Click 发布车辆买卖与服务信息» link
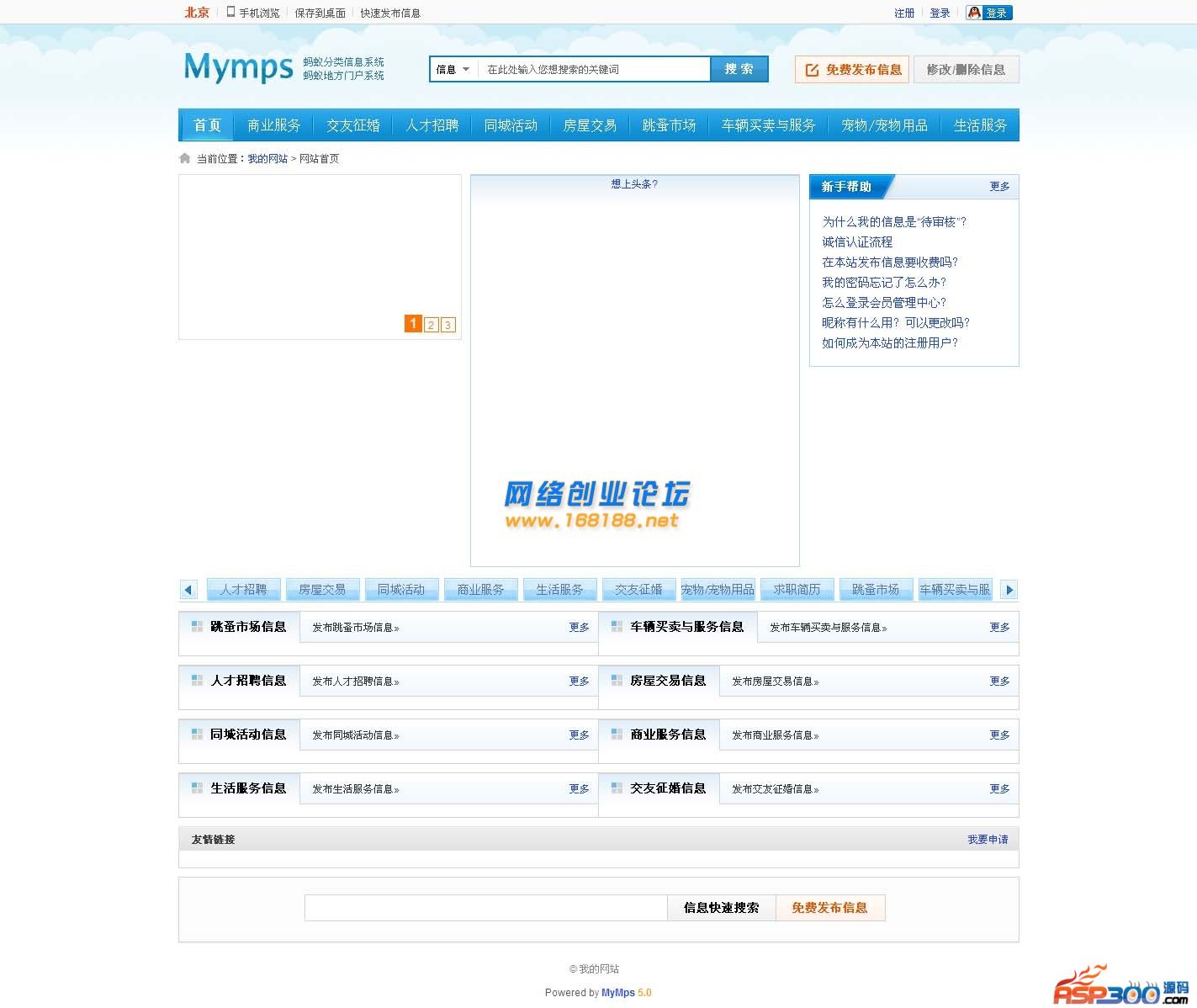 (829, 627)
